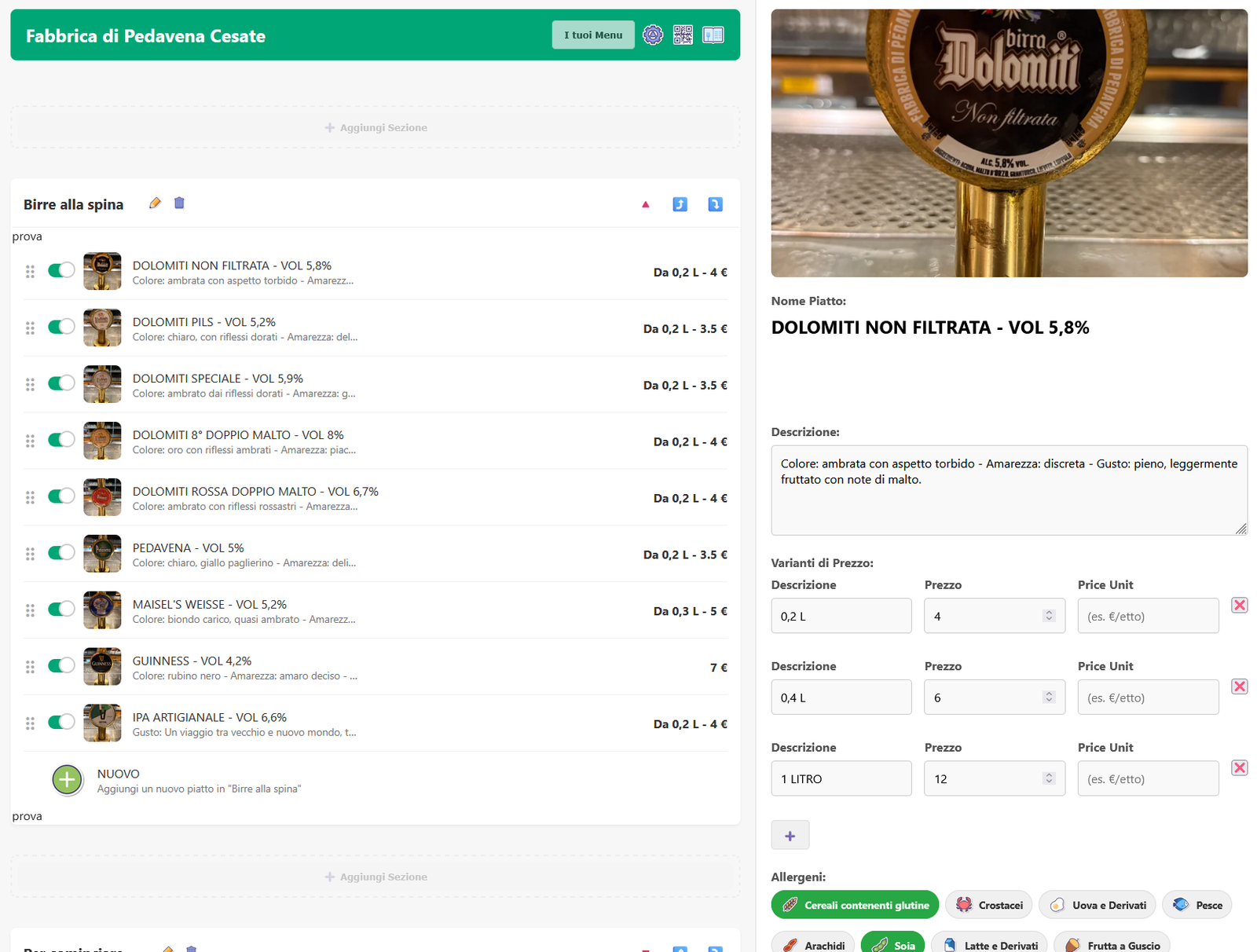Click drag handle of GUINNESS row
Screen dimensions: 1257x952
(30, 667)
